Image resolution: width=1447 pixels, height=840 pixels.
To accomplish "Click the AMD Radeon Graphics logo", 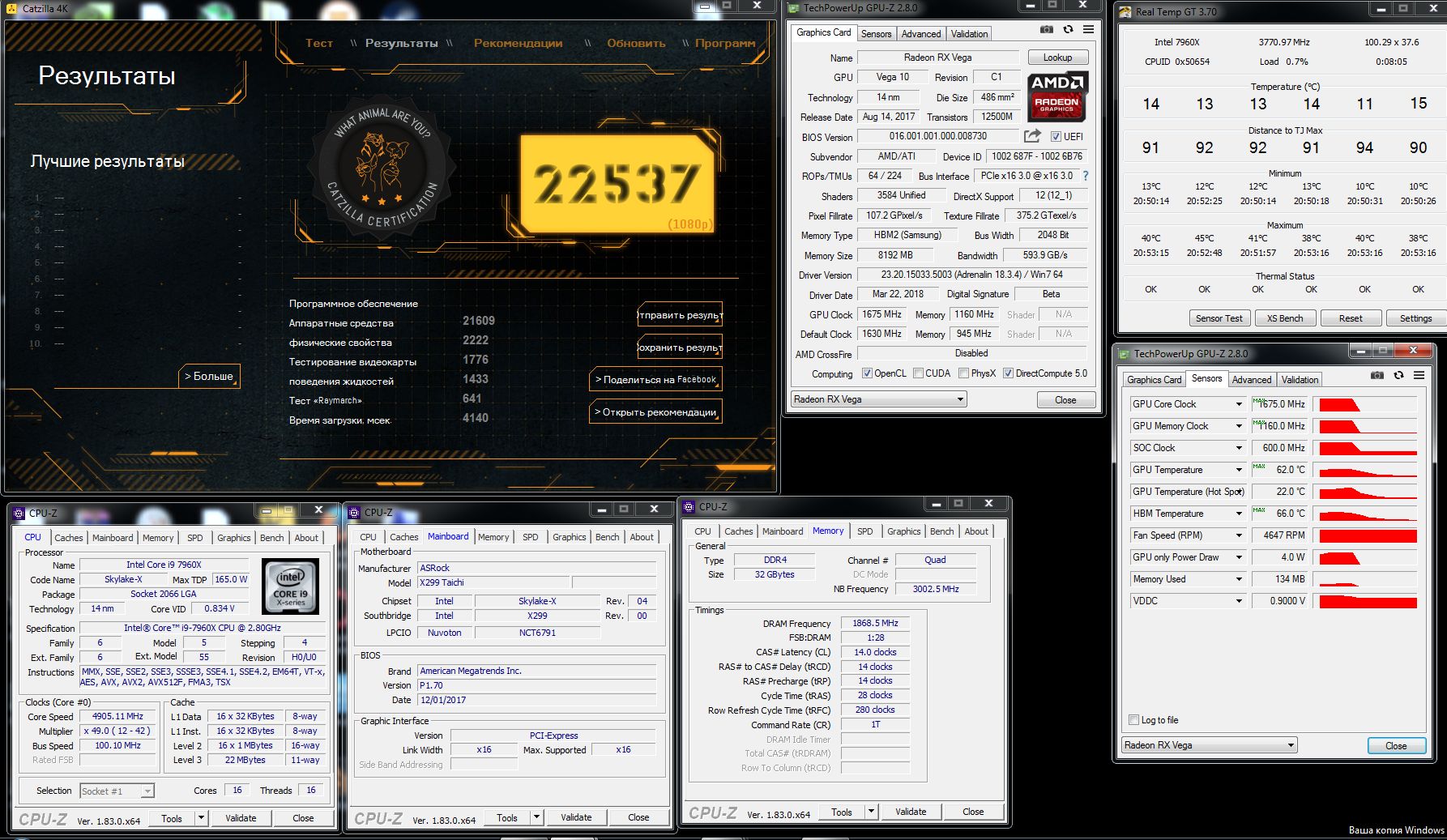I will (1057, 96).
